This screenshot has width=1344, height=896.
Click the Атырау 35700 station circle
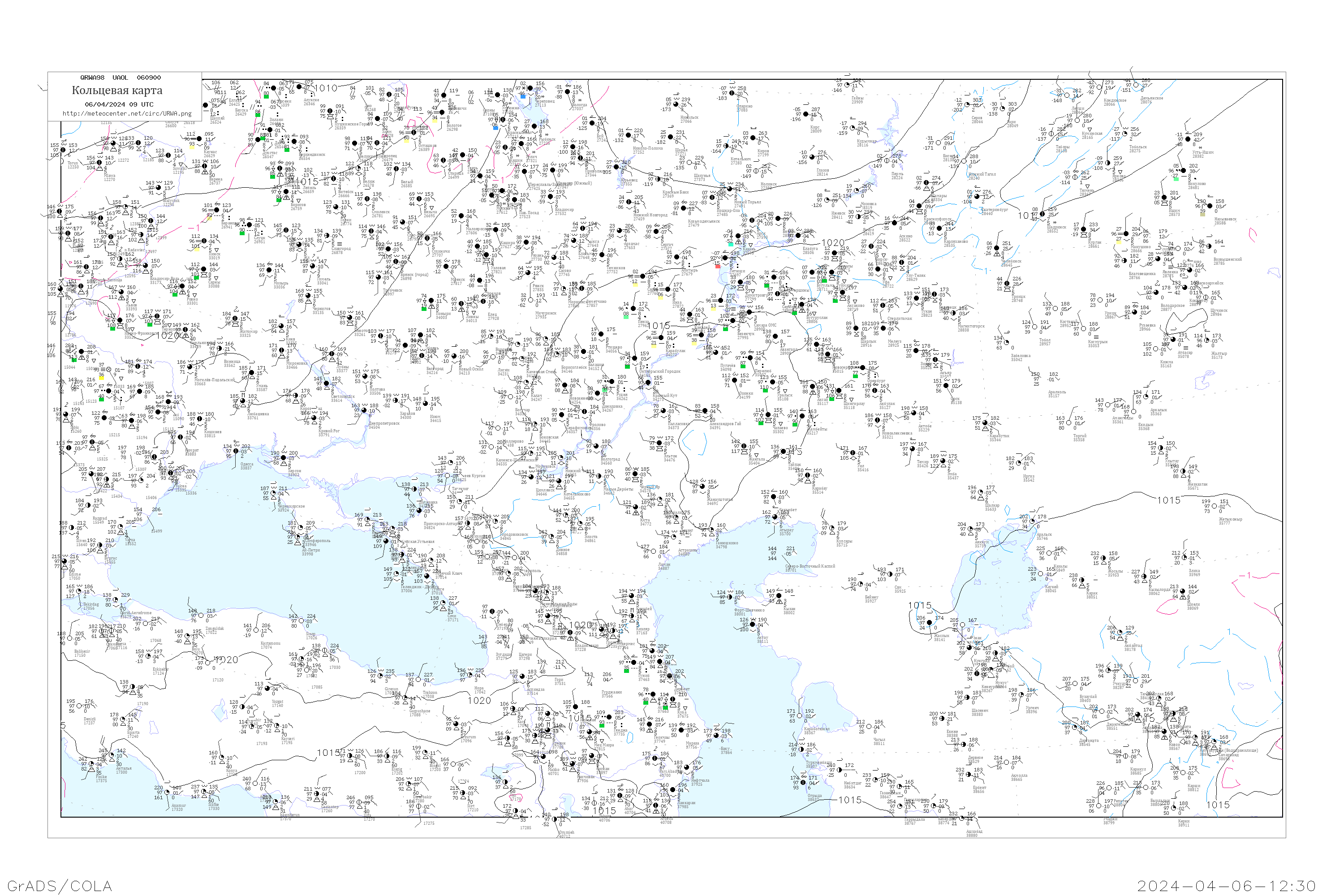pos(775,517)
